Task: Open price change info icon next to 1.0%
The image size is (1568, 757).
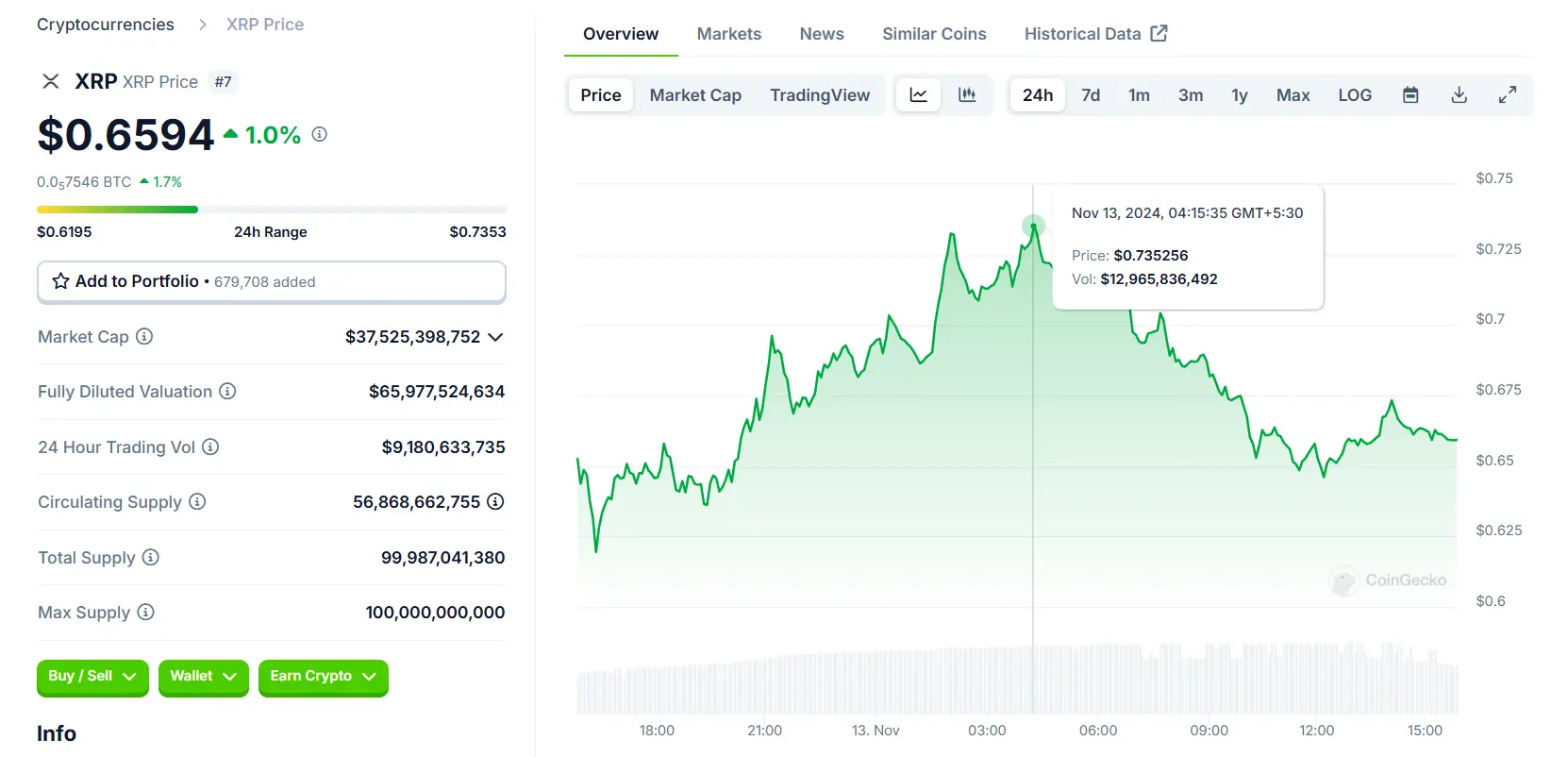Action: (x=320, y=134)
